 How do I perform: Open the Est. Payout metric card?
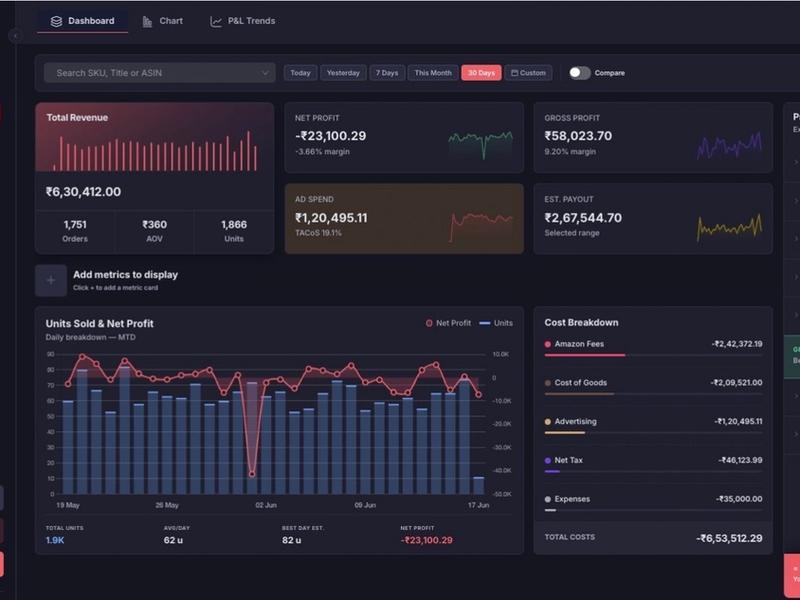pyautogui.click(x=653, y=218)
